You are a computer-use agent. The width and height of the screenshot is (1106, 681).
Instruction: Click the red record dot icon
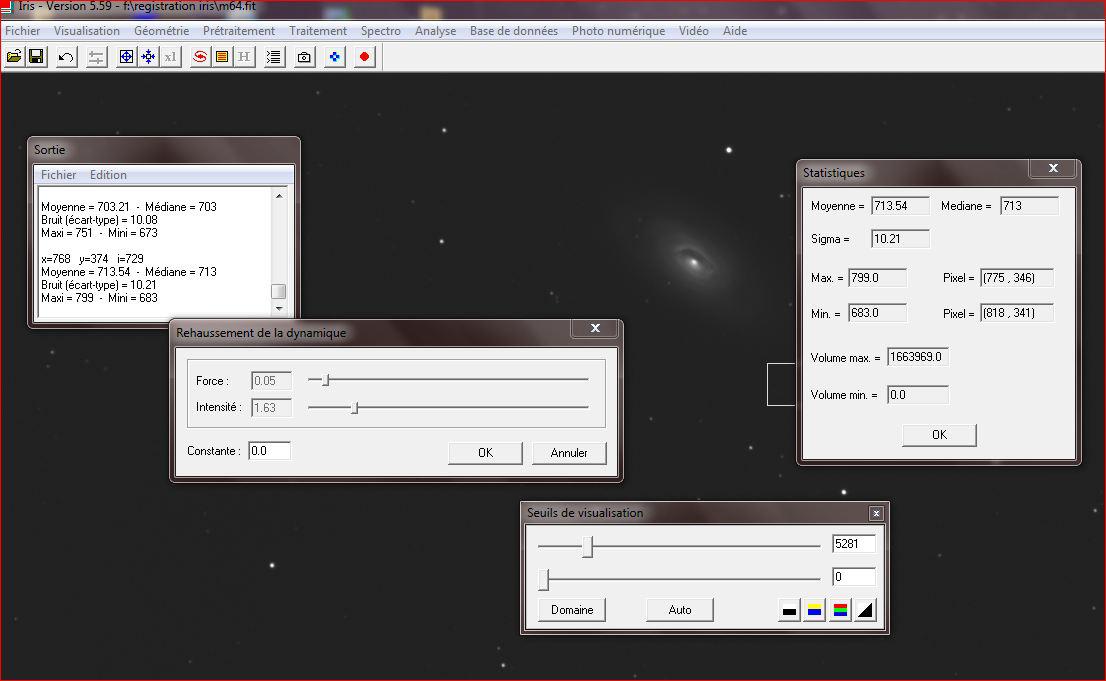pyautogui.click(x=364, y=57)
